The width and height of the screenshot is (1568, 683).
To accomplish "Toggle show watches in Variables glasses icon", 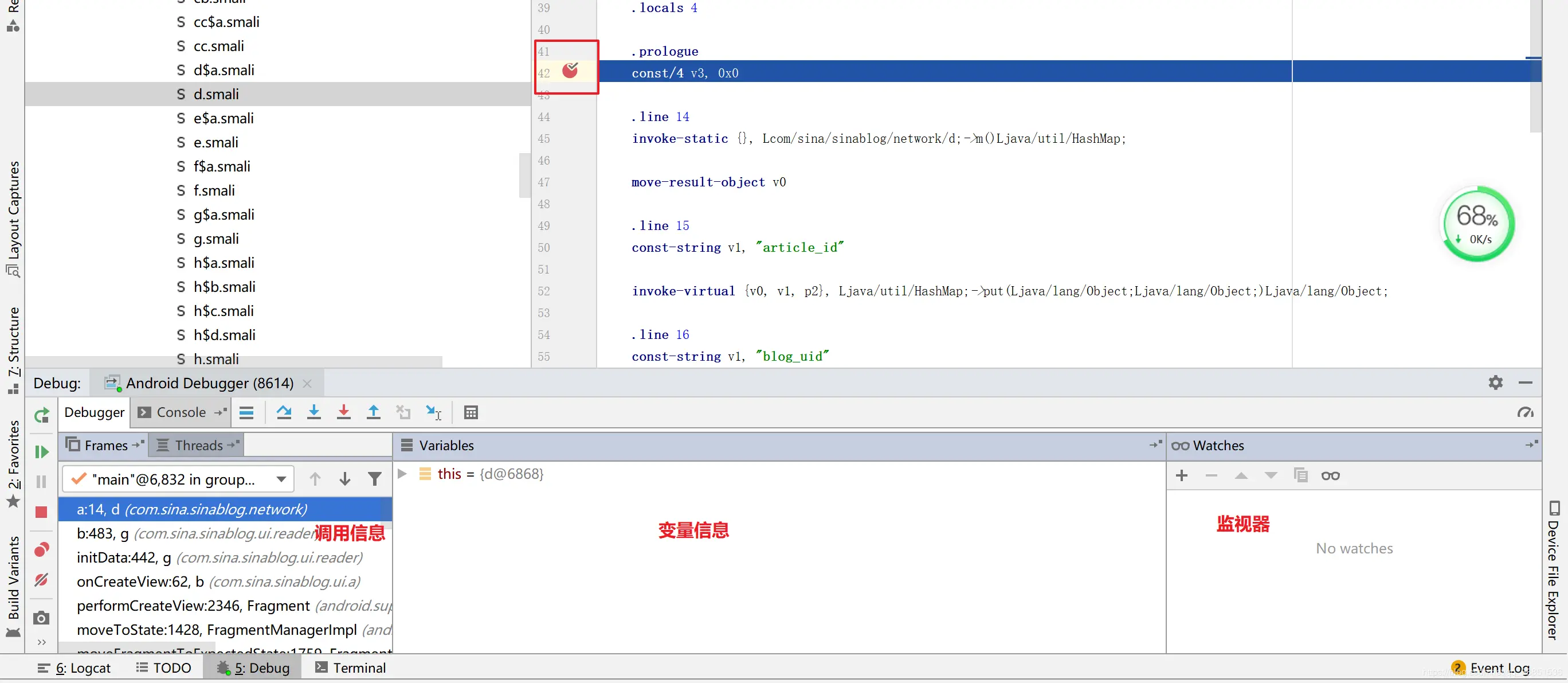I will [1330, 476].
